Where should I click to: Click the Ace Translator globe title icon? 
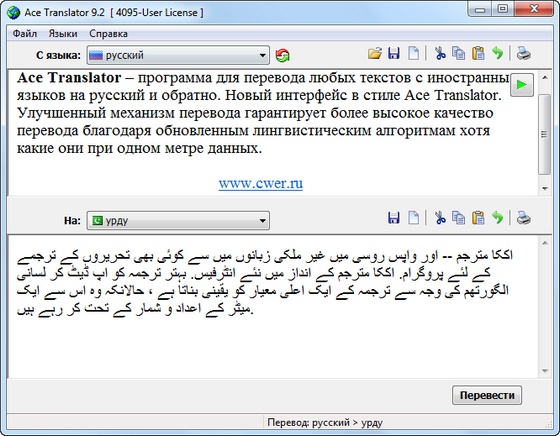tap(14, 12)
